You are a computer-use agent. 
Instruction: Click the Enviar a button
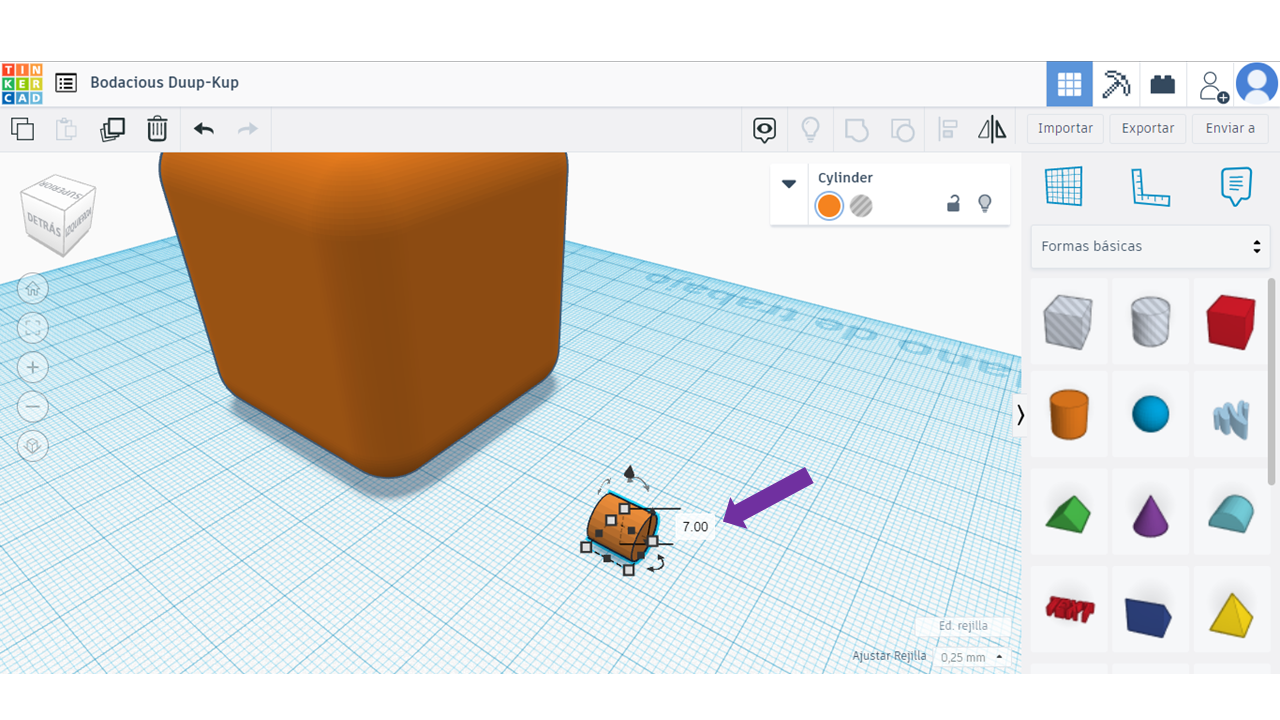tap(1230, 129)
